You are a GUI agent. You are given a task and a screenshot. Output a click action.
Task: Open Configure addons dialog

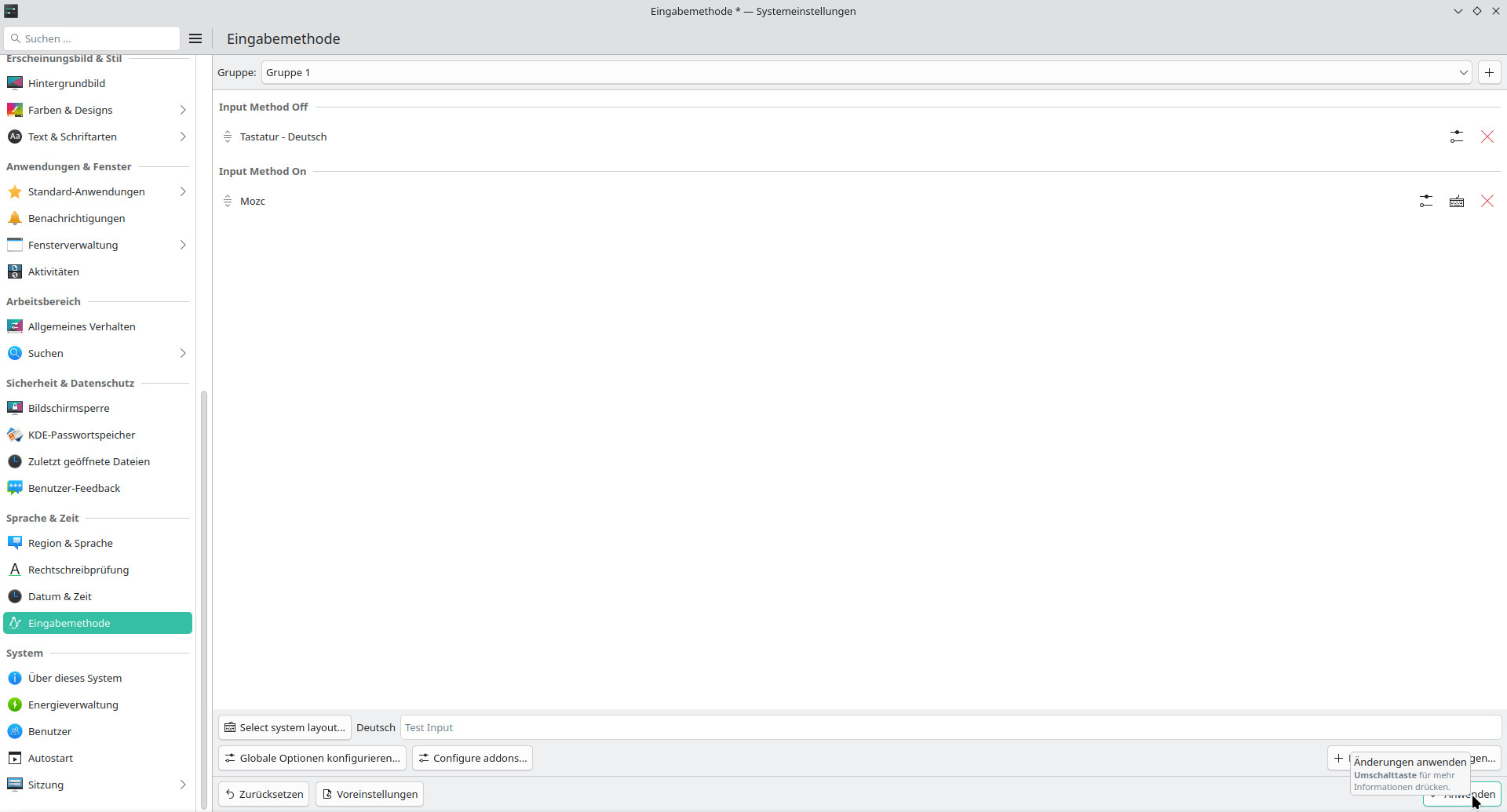coord(472,758)
